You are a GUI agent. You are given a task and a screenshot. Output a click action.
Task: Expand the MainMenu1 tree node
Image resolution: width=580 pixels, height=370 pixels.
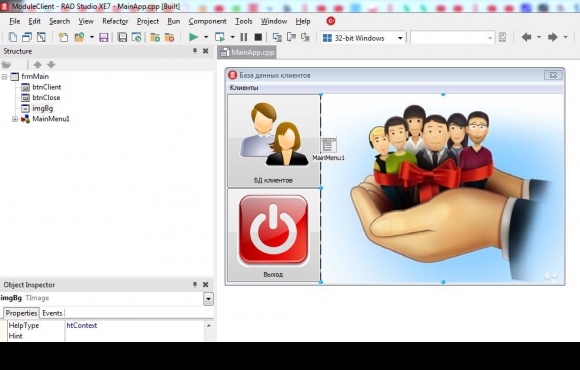point(15,119)
